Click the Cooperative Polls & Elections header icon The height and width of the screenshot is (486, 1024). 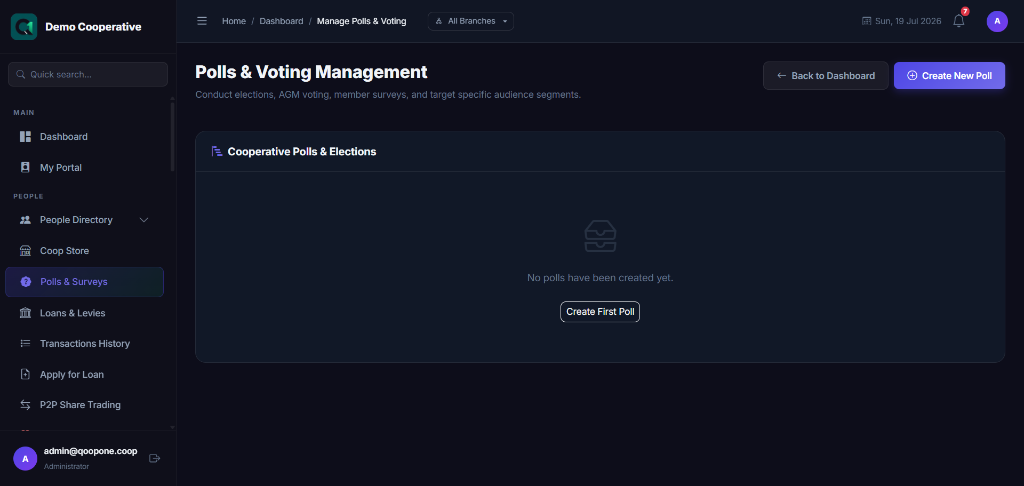click(x=217, y=152)
